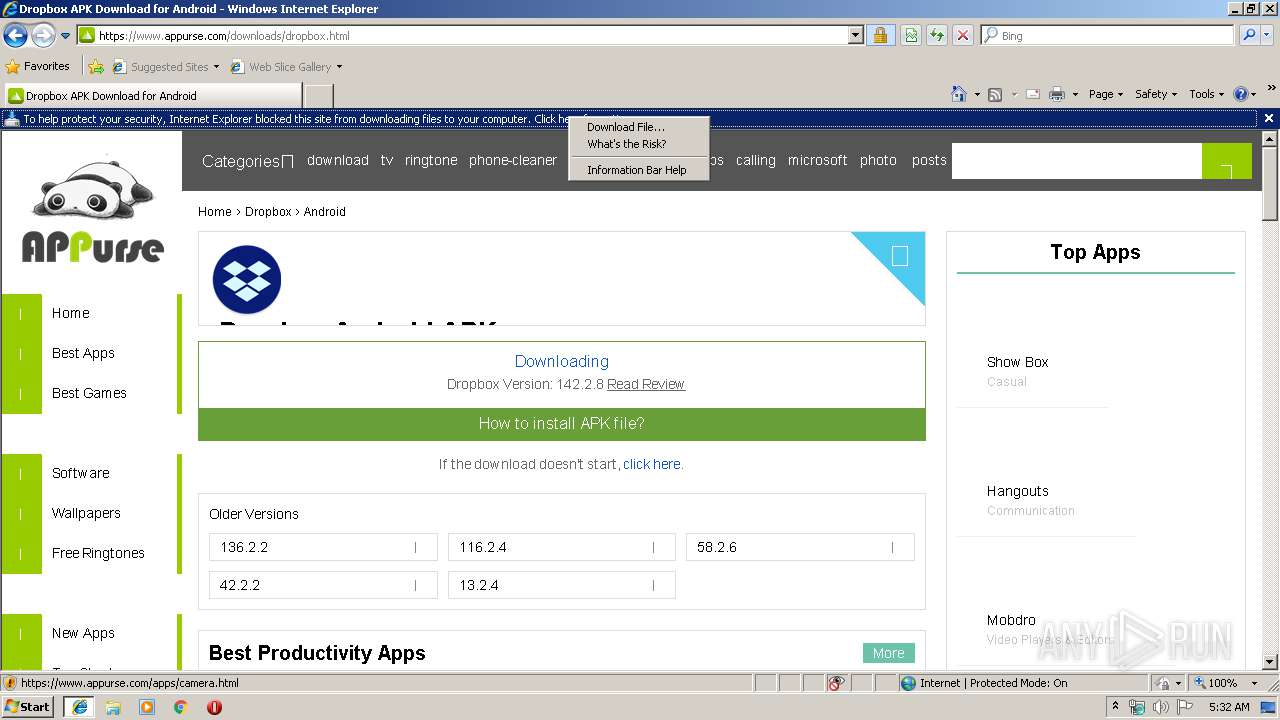
Task: Choose Download File... from context menu
Action: click(639, 127)
